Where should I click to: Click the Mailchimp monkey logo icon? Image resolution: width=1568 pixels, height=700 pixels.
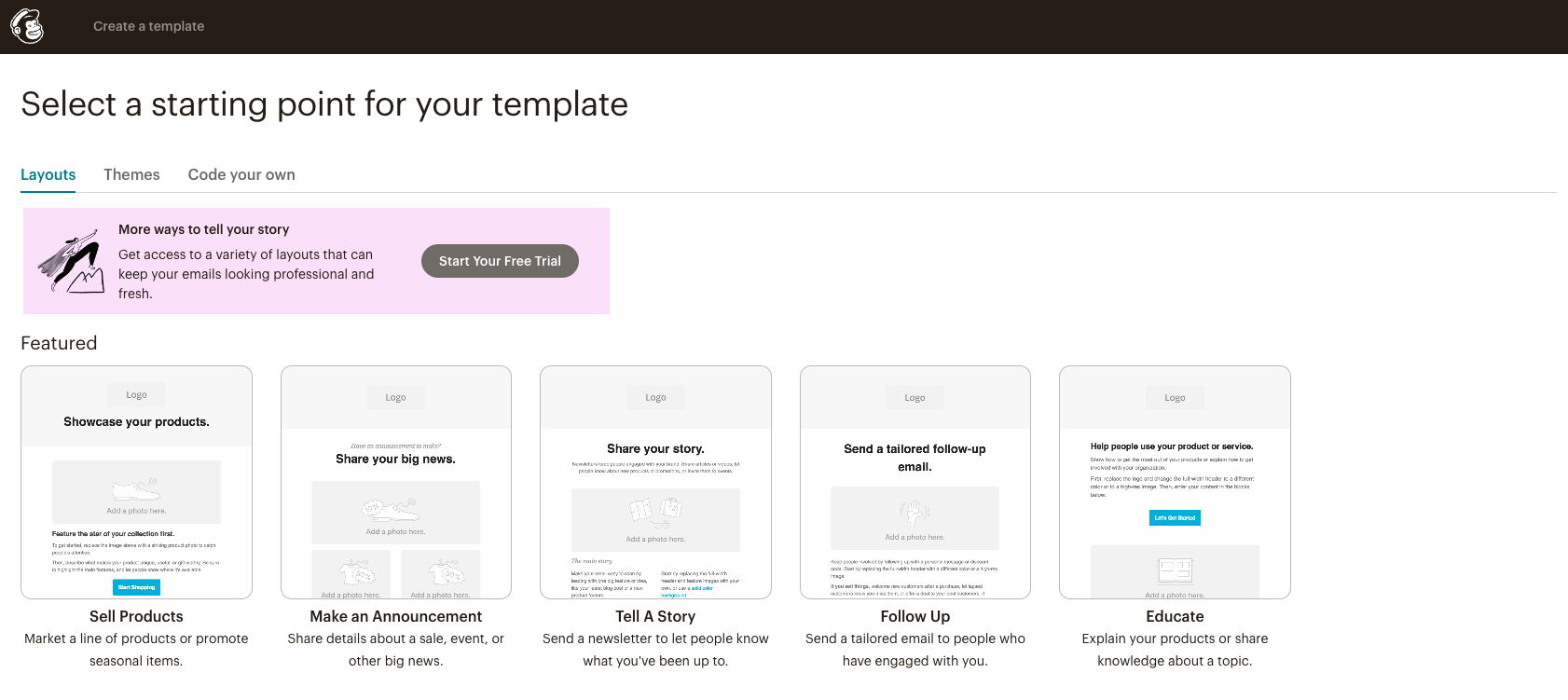[27, 26]
